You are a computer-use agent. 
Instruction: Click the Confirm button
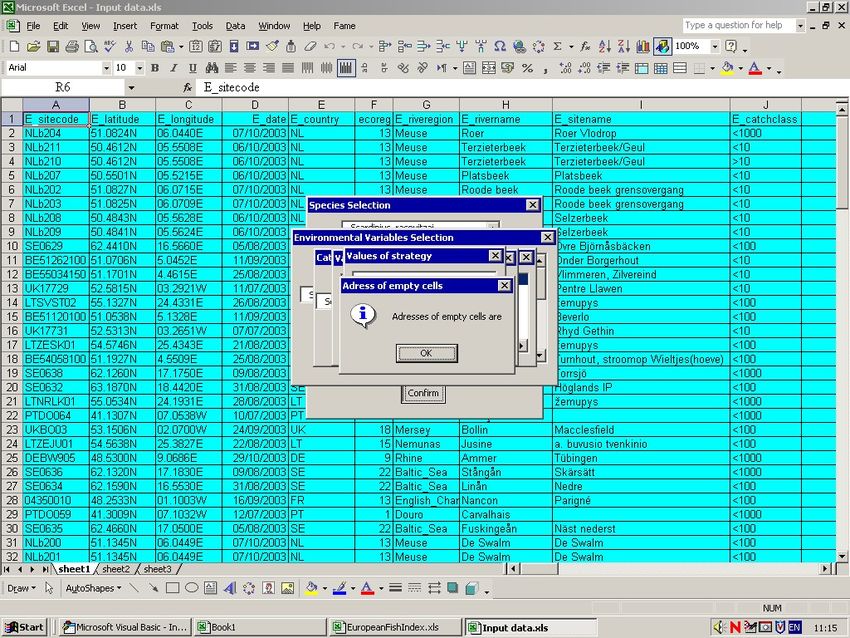423,393
